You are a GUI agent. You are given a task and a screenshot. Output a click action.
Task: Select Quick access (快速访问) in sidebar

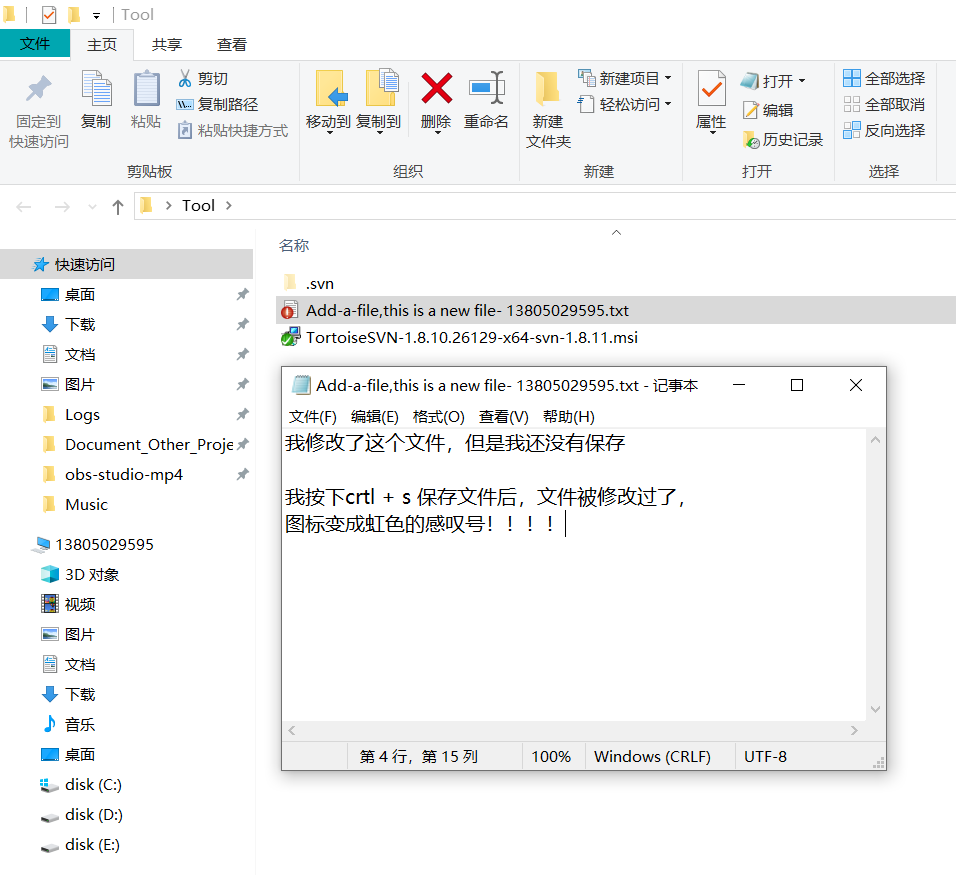tap(127, 264)
